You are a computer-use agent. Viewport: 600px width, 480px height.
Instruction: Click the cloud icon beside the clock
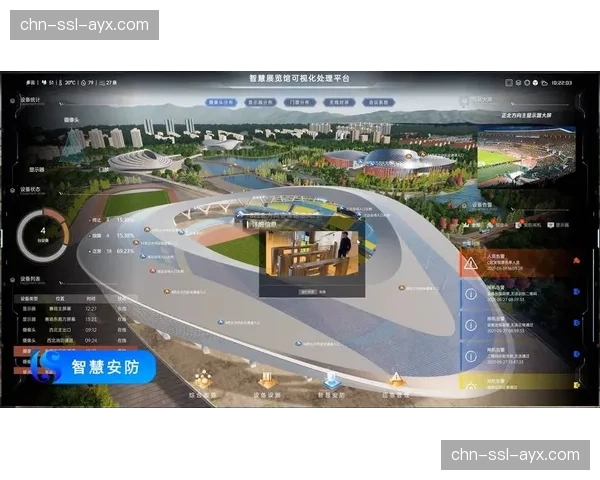(x=545, y=83)
